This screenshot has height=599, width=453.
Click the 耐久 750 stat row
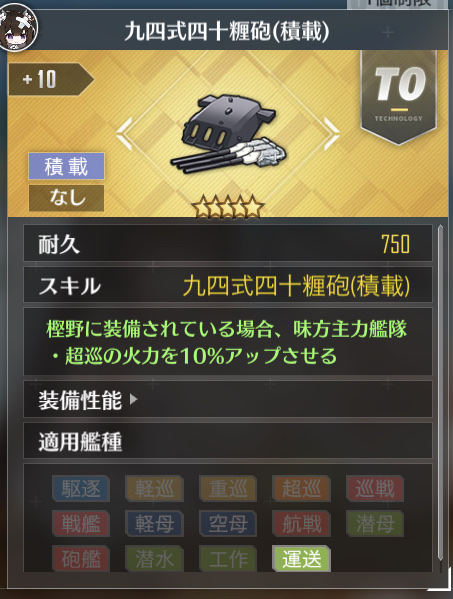click(x=228, y=243)
